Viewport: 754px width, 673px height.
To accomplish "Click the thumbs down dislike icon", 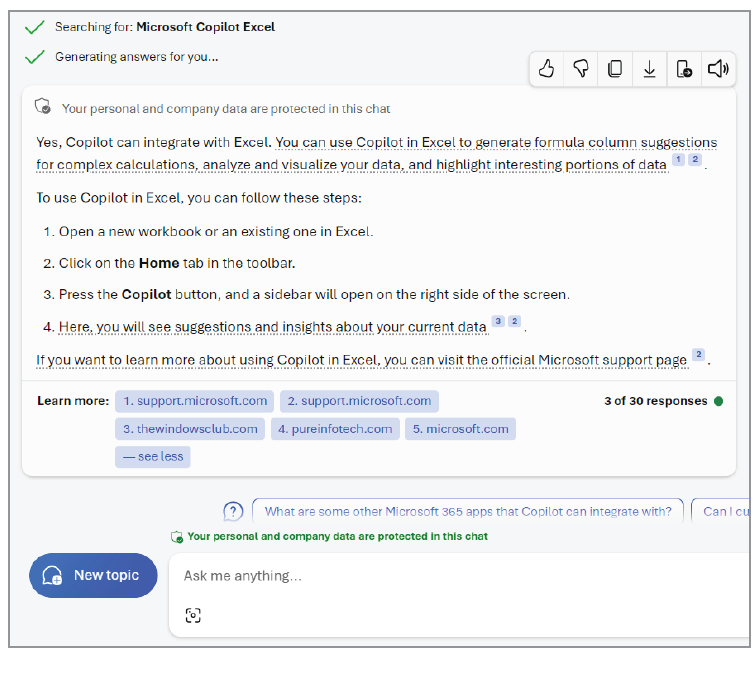I will tap(580, 69).
